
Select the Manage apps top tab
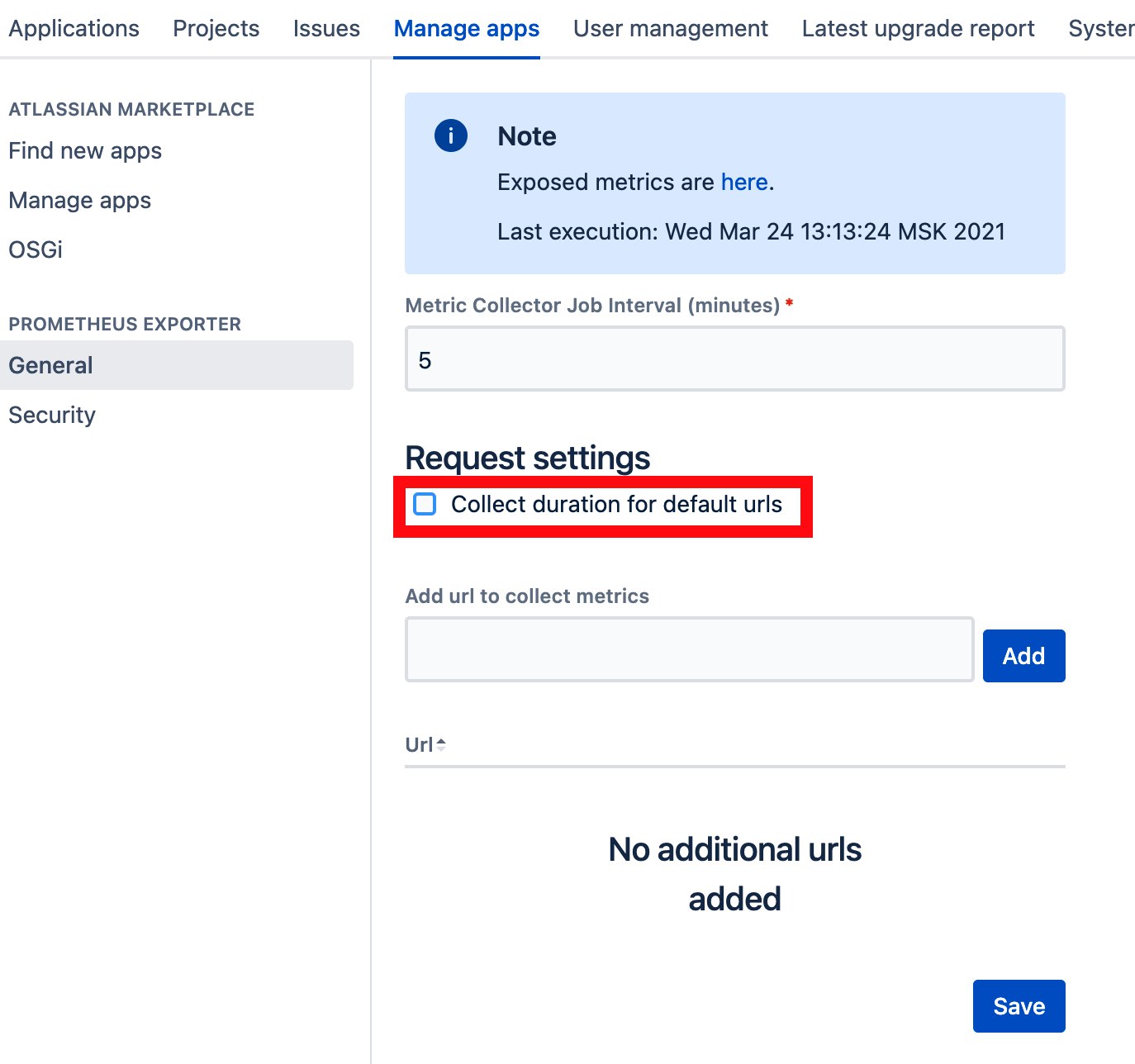click(467, 29)
